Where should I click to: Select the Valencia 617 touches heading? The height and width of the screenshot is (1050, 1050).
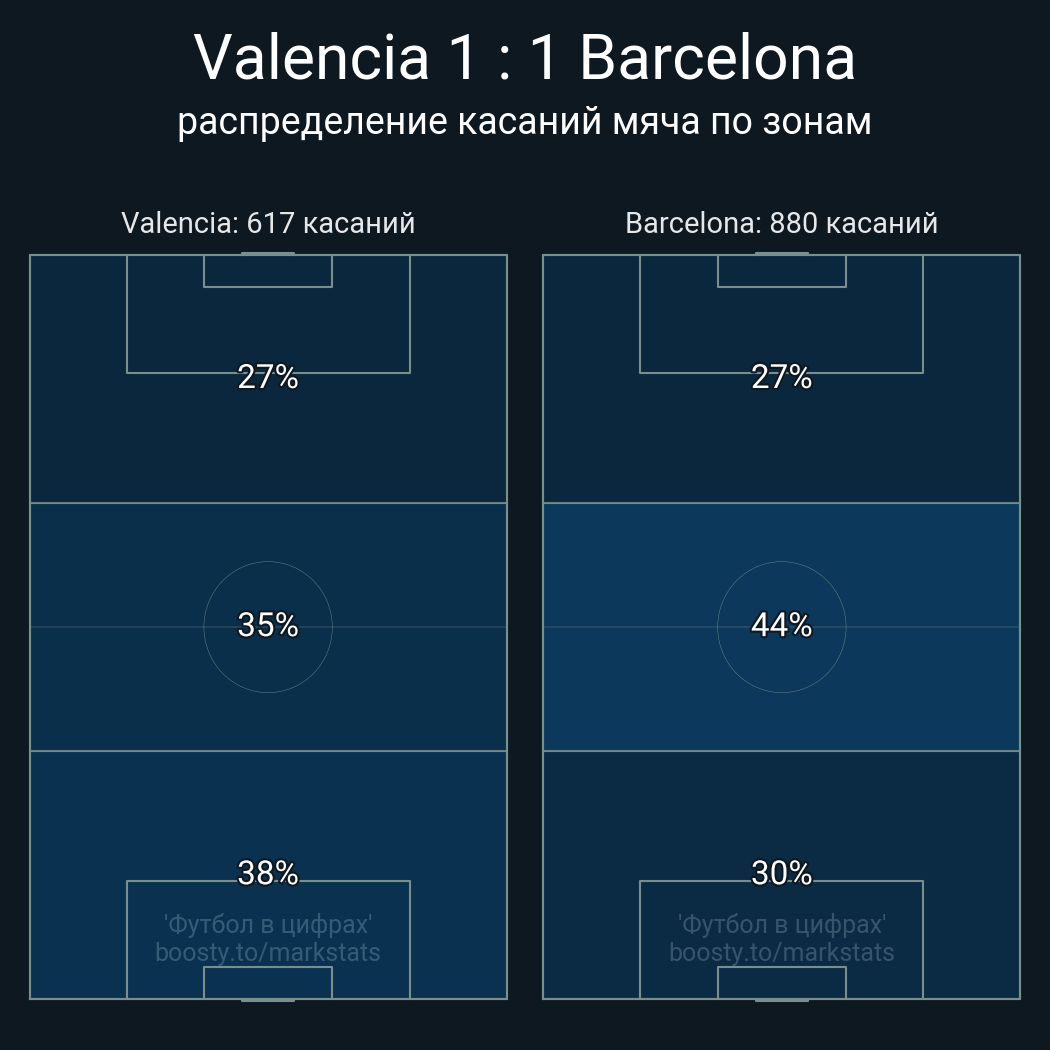[268, 223]
